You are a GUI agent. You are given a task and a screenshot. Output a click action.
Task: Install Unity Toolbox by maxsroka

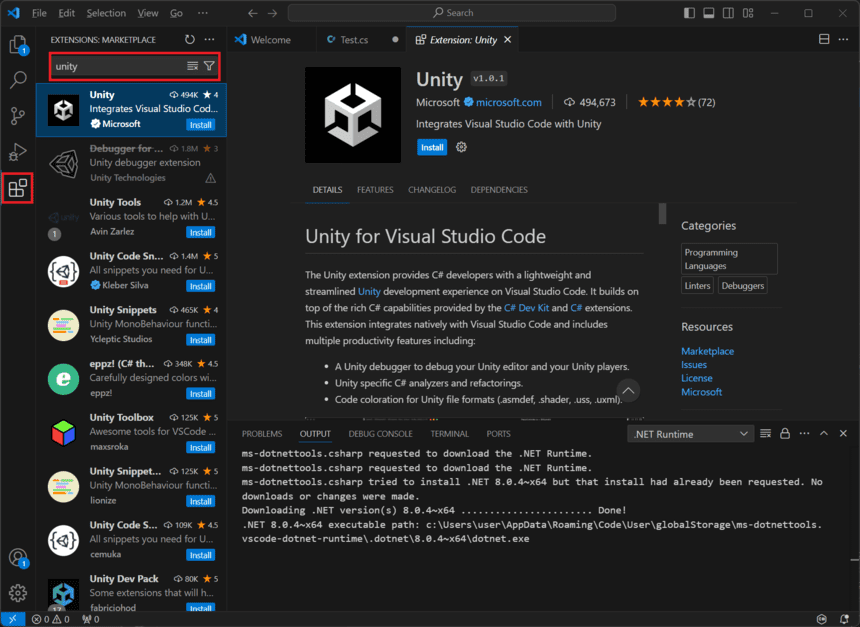pyautogui.click(x=201, y=448)
